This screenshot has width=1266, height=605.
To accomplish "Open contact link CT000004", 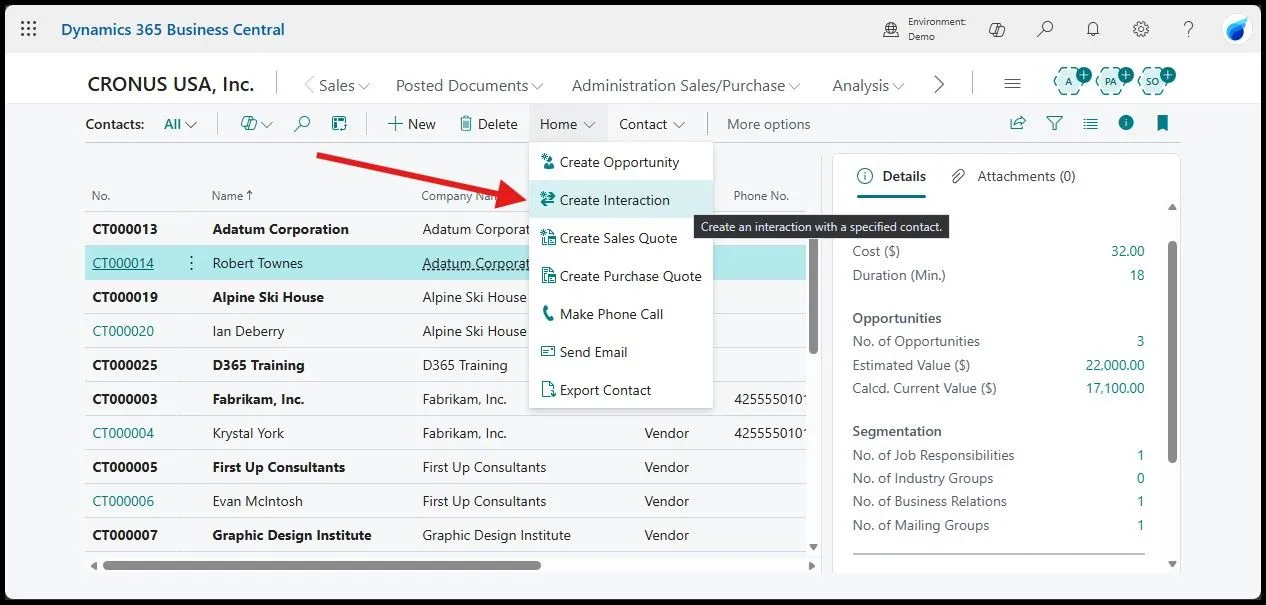I will pos(123,433).
